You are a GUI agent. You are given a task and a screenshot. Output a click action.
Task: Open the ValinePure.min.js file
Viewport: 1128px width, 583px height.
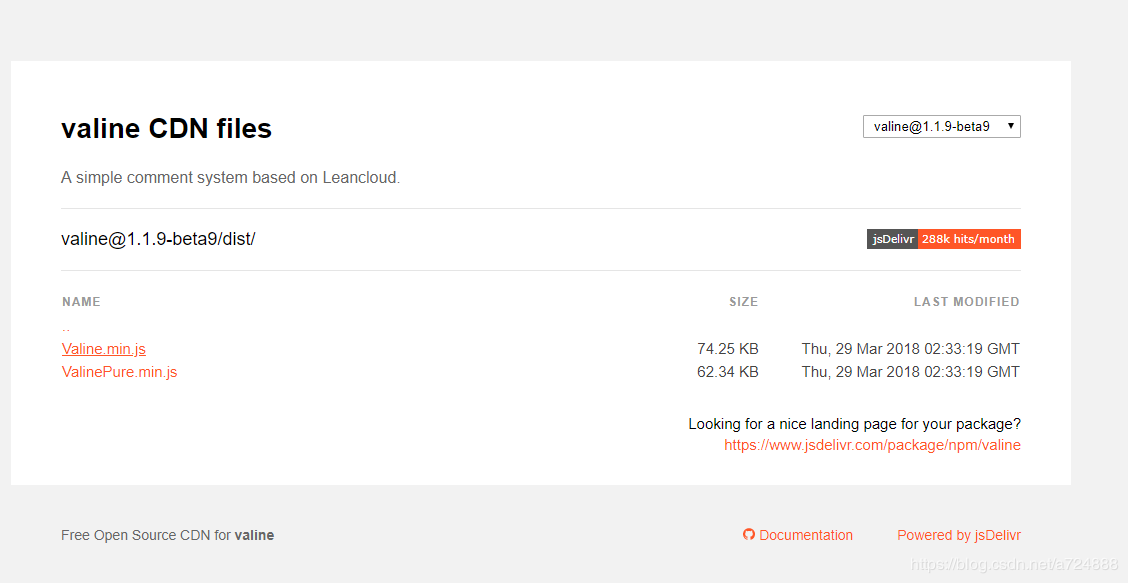pos(119,372)
